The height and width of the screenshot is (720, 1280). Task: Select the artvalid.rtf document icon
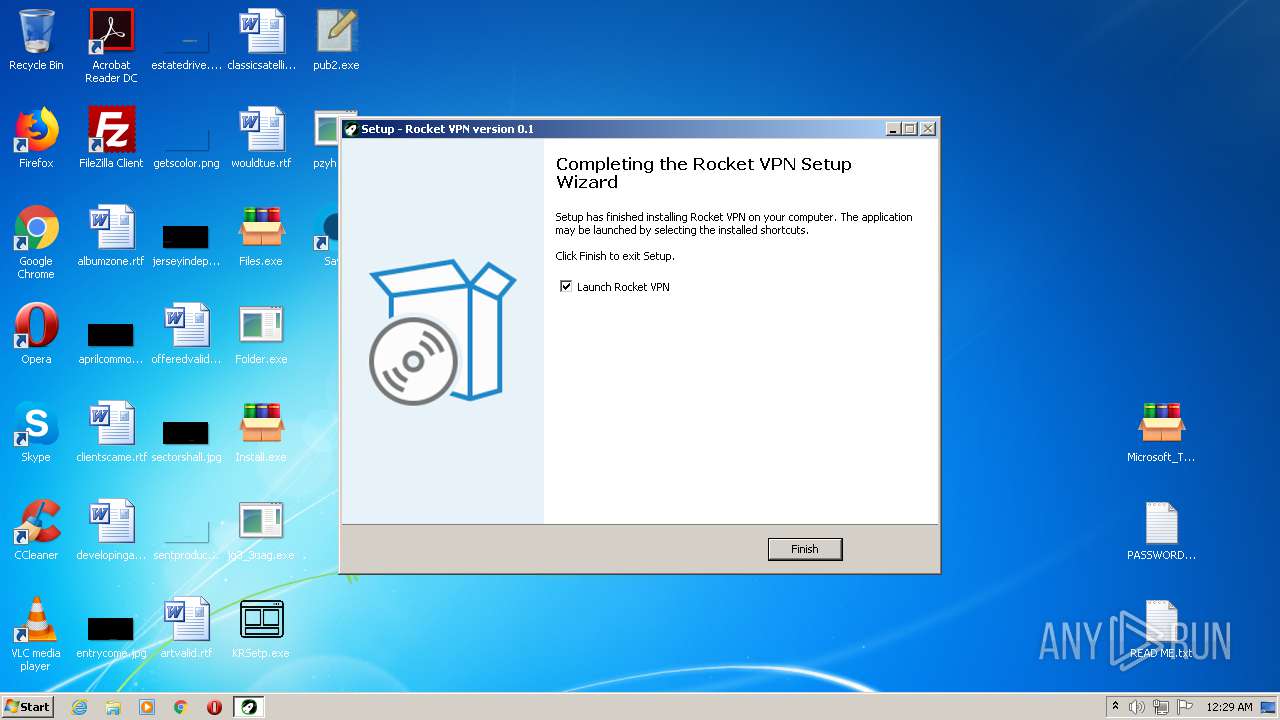[186, 628]
